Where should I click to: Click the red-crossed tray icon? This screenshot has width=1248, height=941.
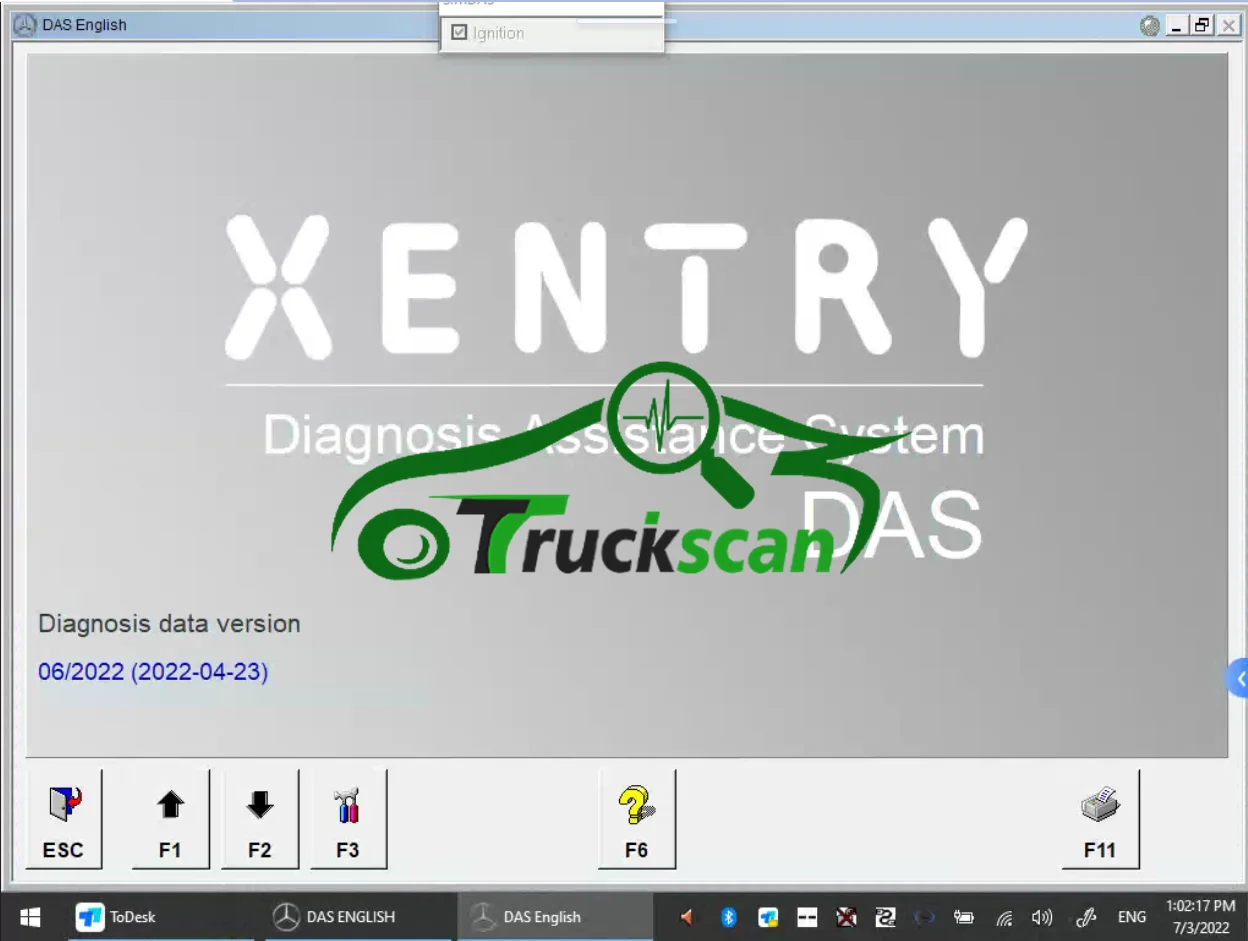(846, 917)
